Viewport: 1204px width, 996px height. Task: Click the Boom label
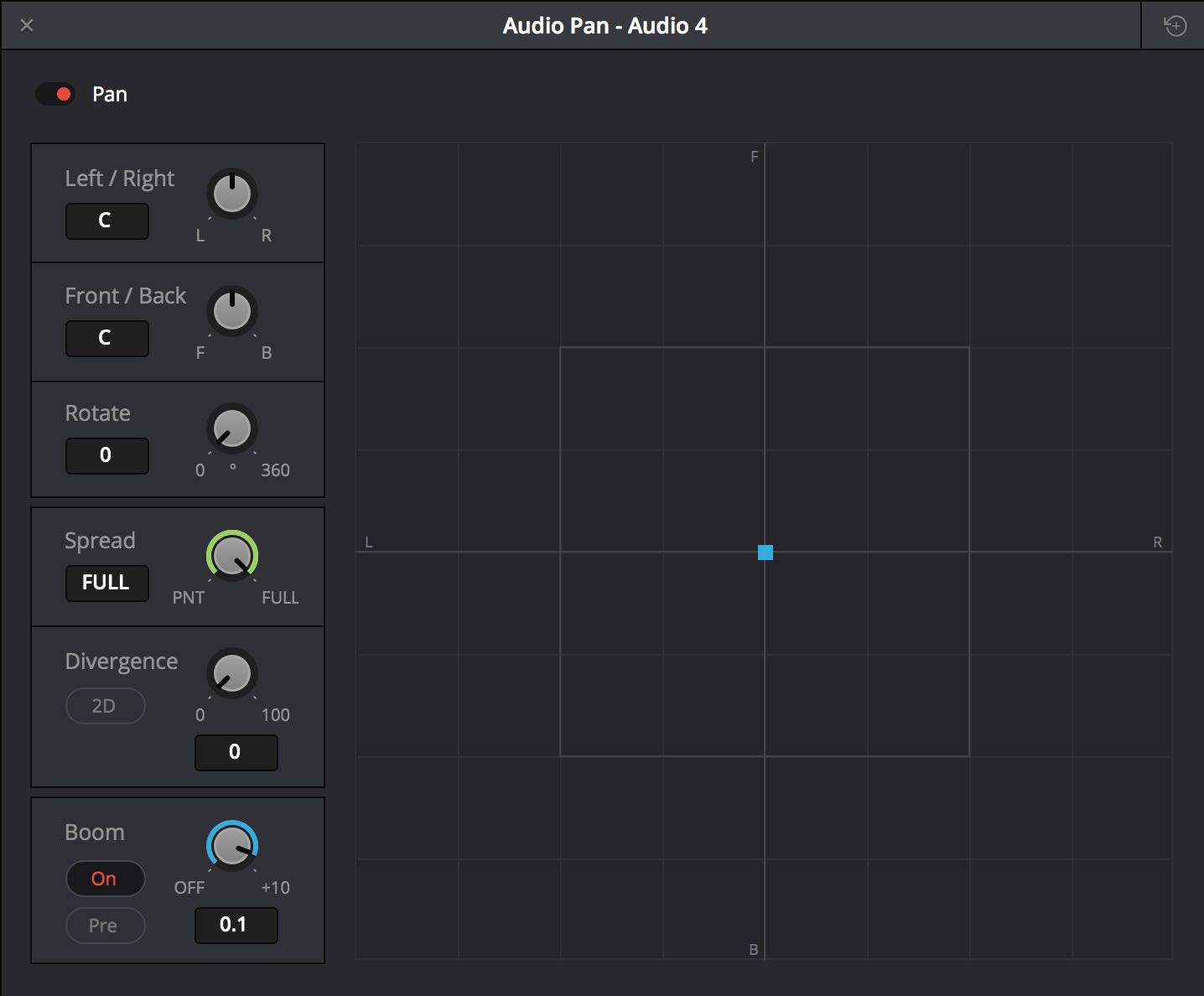(95, 833)
